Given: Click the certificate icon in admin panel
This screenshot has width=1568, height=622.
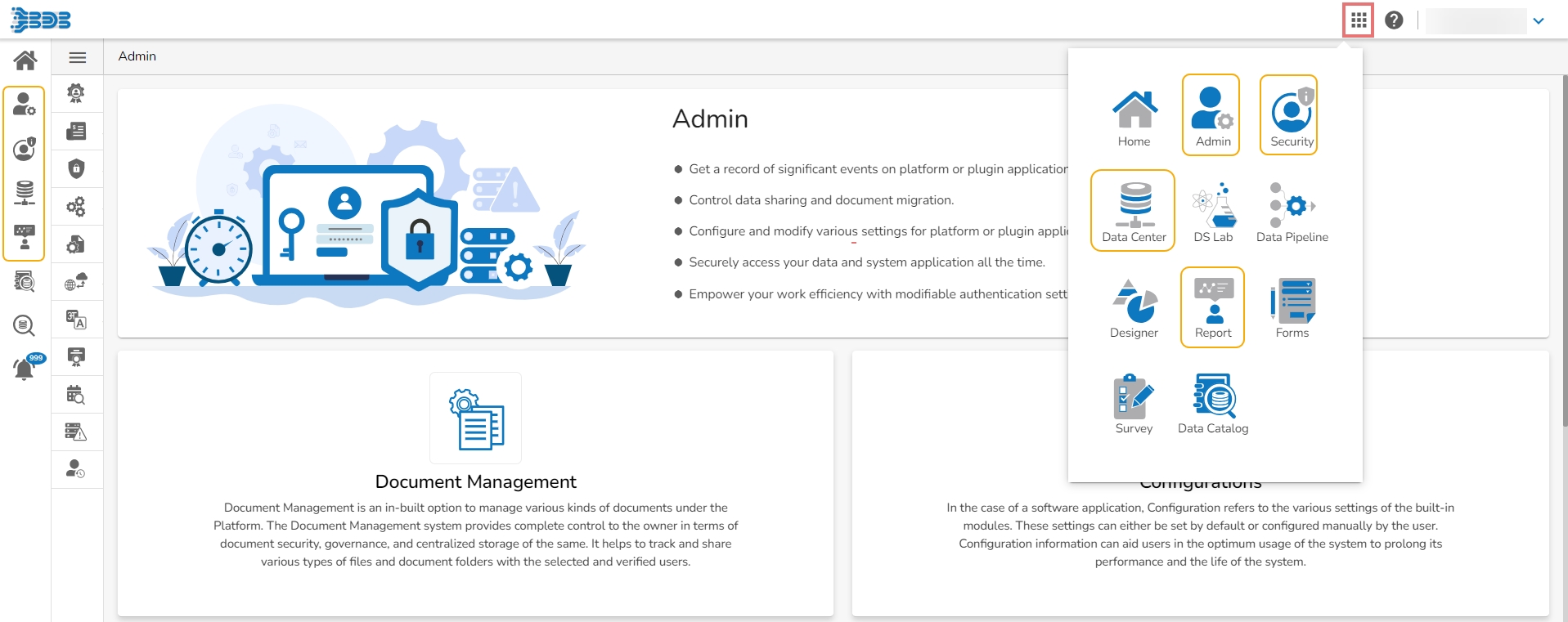Looking at the screenshot, I should coord(76,357).
